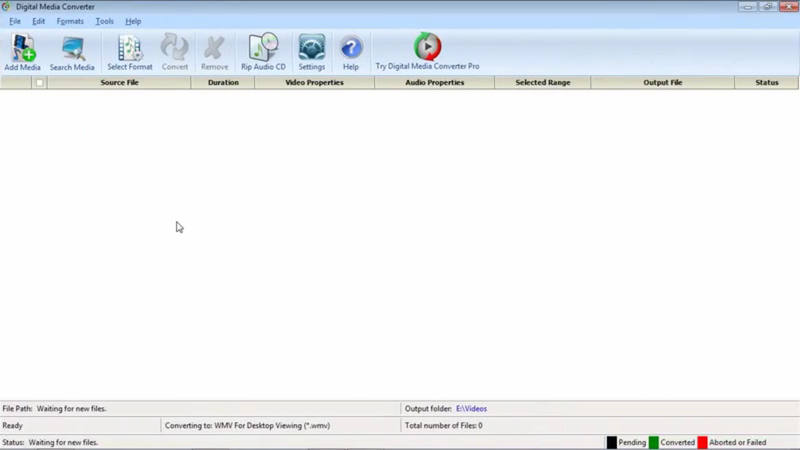Open the E:\Videos output folder link
The image size is (800, 450).
tap(471, 409)
